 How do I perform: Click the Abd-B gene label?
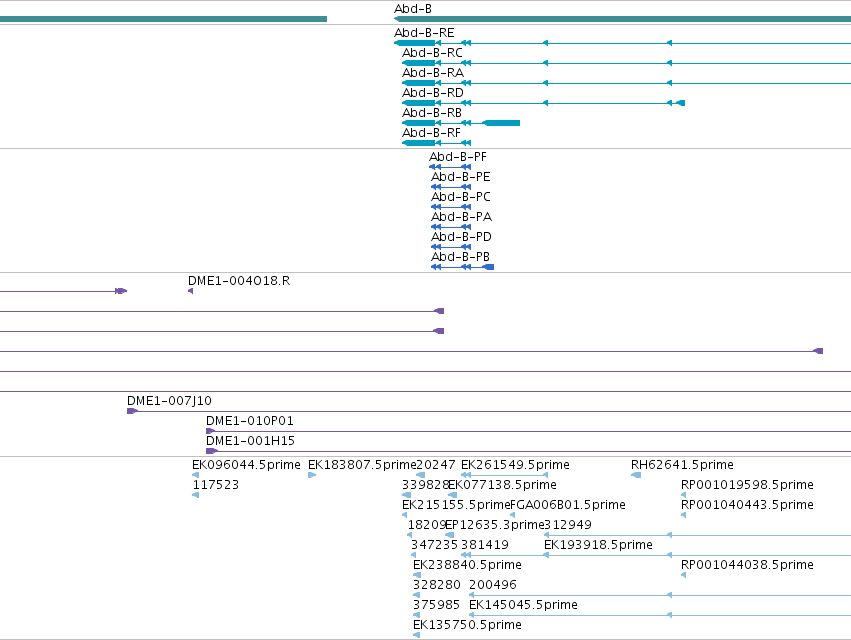tap(413, 9)
